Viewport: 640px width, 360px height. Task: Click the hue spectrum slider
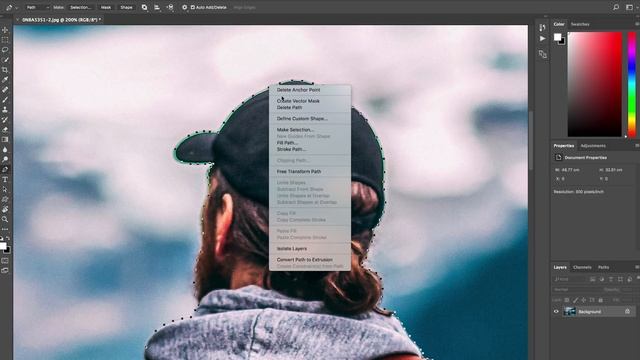coord(632,84)
